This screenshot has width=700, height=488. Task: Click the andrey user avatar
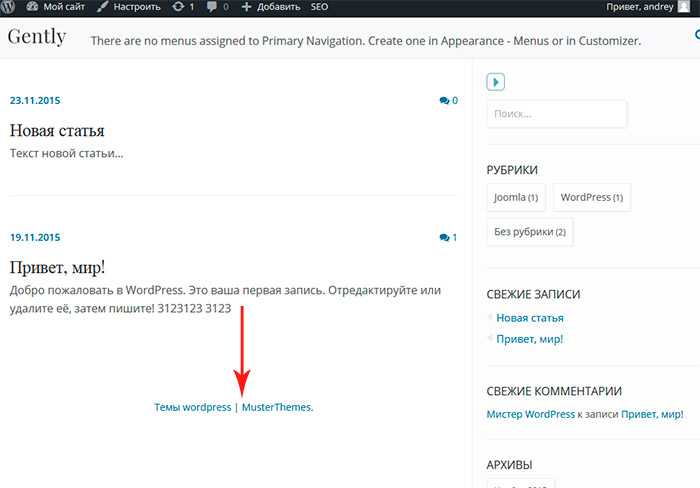[684, 6]
